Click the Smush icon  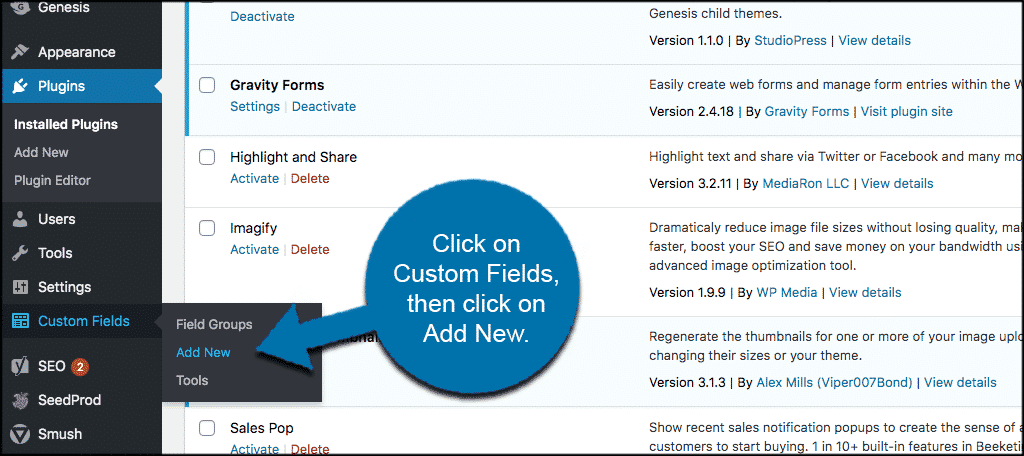[21, 434]
